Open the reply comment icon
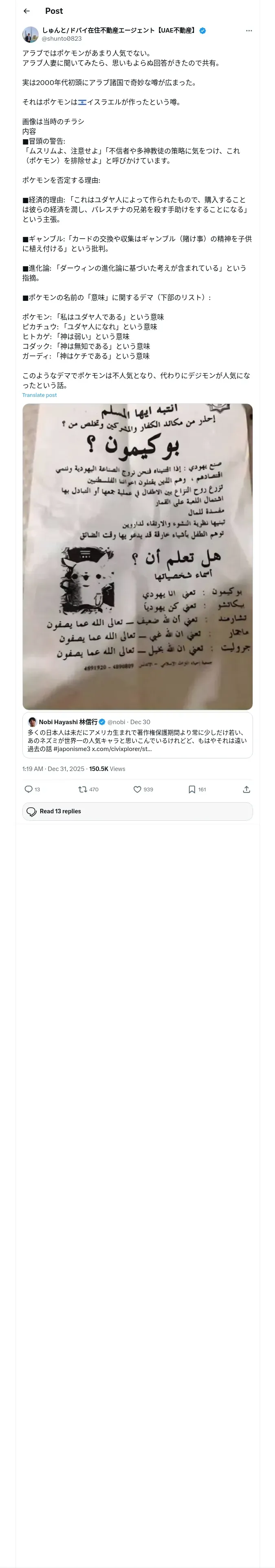The height and width of the screenshot is (1568, 275). (x=29, y=789)
